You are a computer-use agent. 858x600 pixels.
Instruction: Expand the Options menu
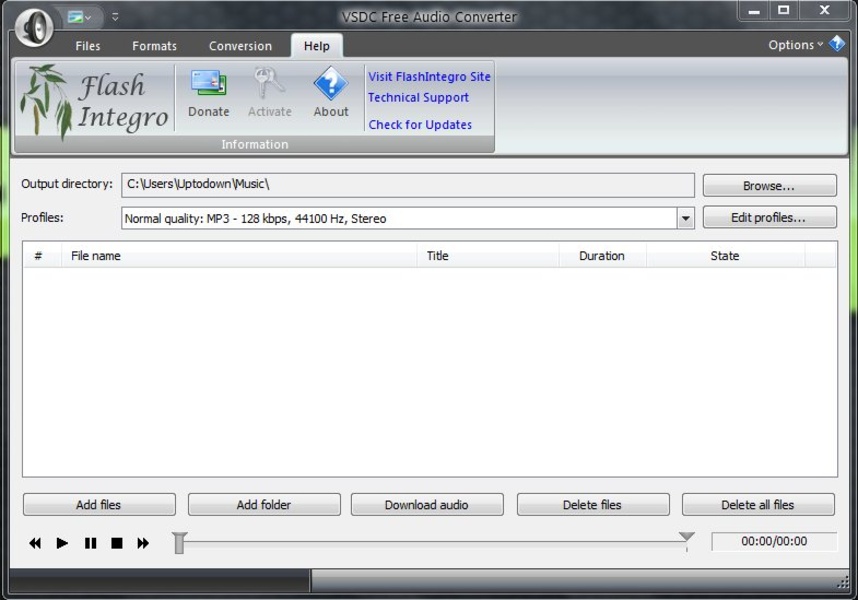[795, 45]
